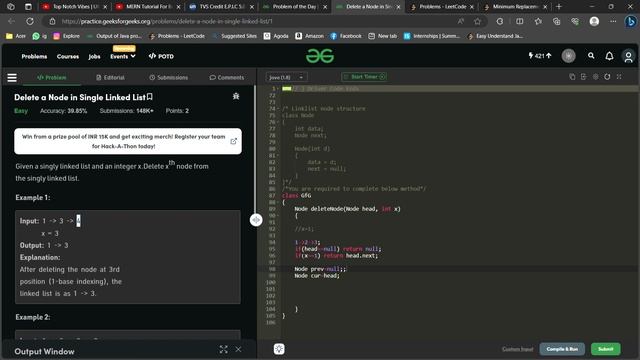Toggle the round theme switch icon
The width and height of the screenshot is (640, 360).
tap(568, 56)
